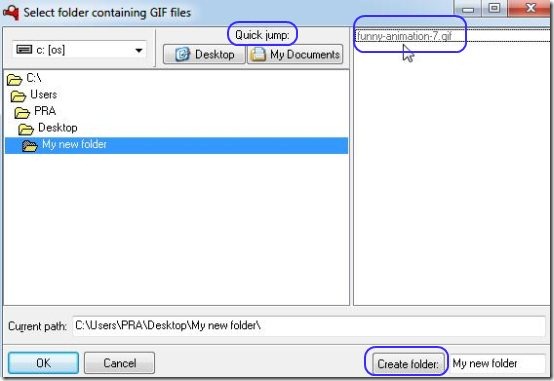Click the Current path field
Viewport: 554px width, 381px height.
(x=309, y=326)
